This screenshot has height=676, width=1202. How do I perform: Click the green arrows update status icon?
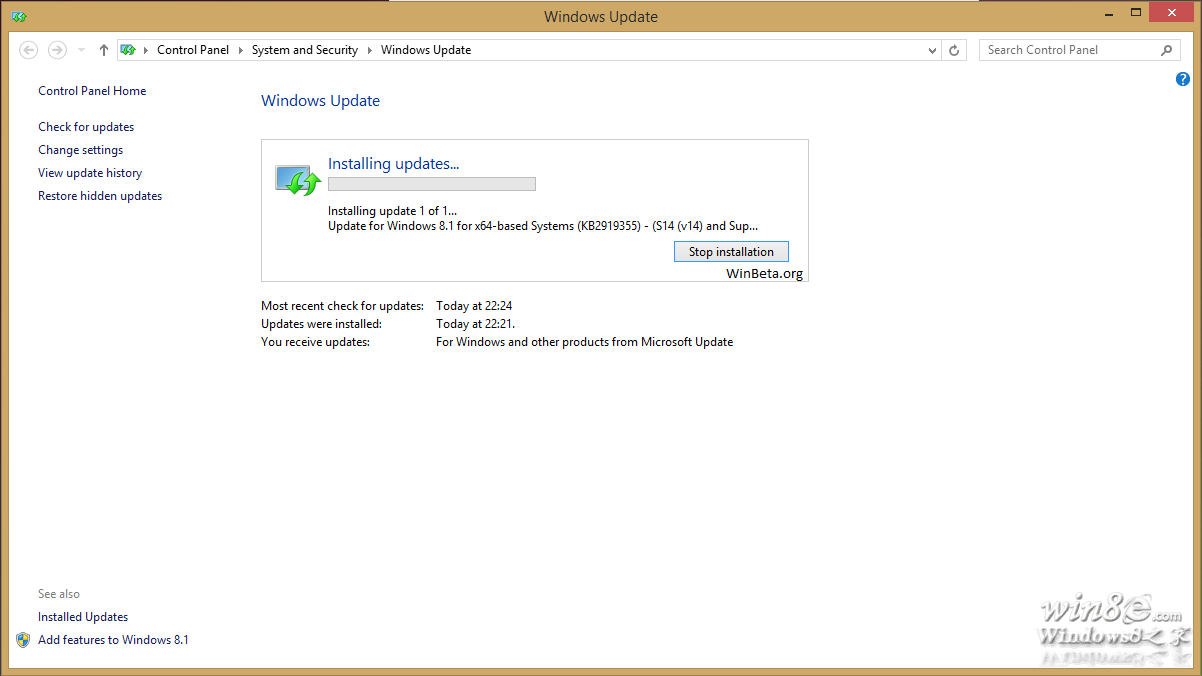(297, 179)
